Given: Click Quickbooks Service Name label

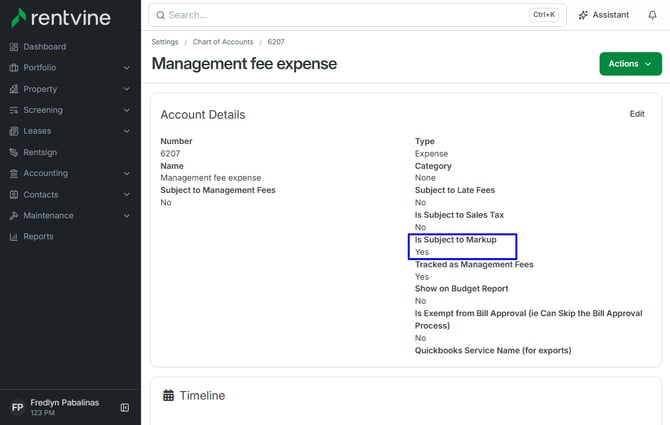Looking at the screenshot, I should pyautogui.click(x=493, y=350).
